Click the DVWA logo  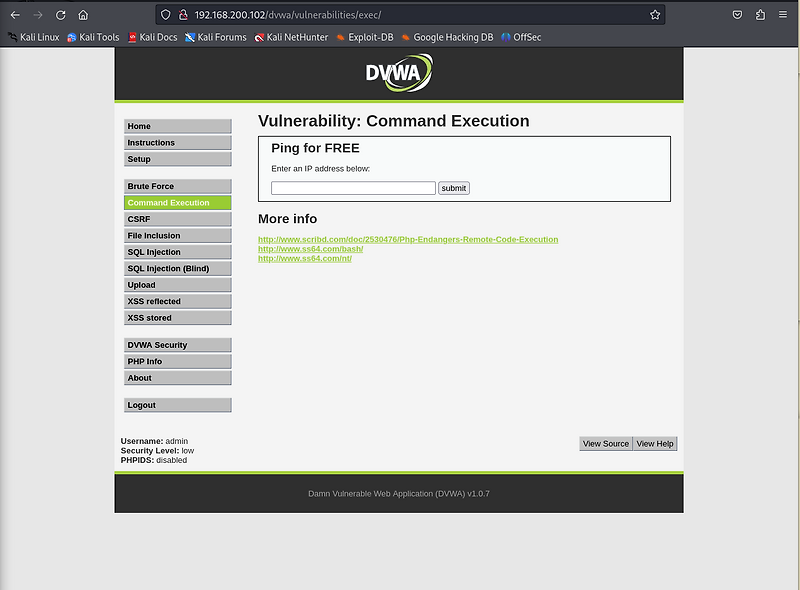coord(399,73)
